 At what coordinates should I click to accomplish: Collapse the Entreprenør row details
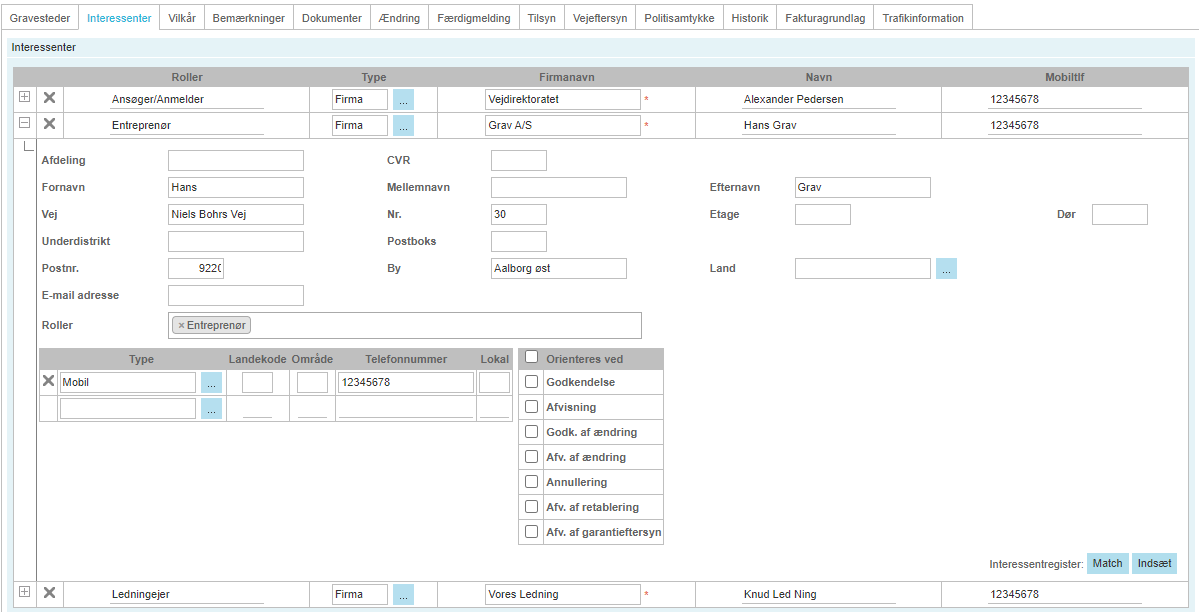24,123
